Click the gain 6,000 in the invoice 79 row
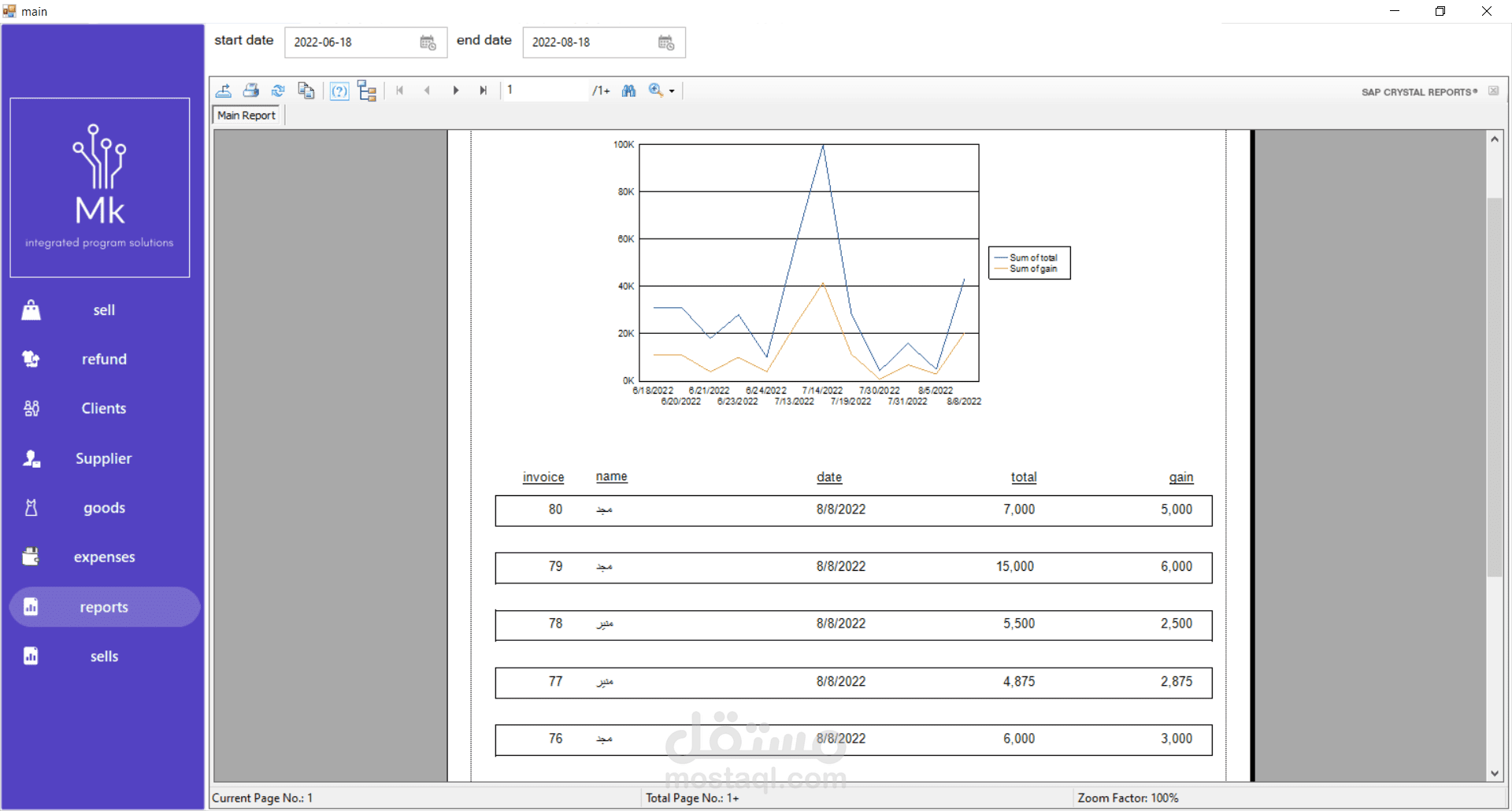1512x811 pixels. point(1177,566)
